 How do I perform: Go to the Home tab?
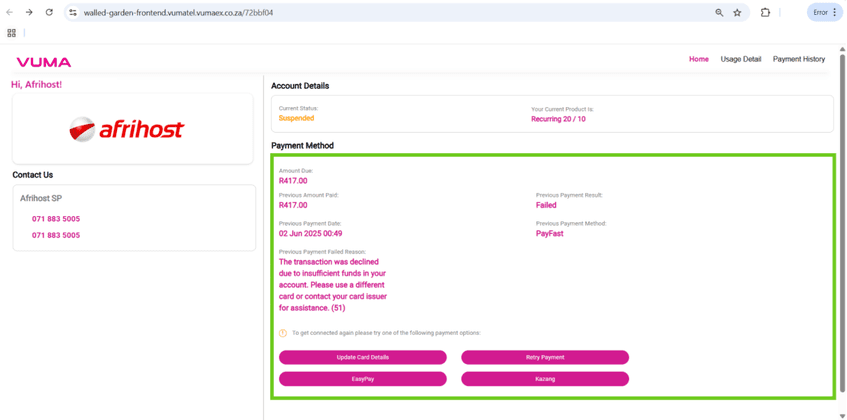pos(698,59)
